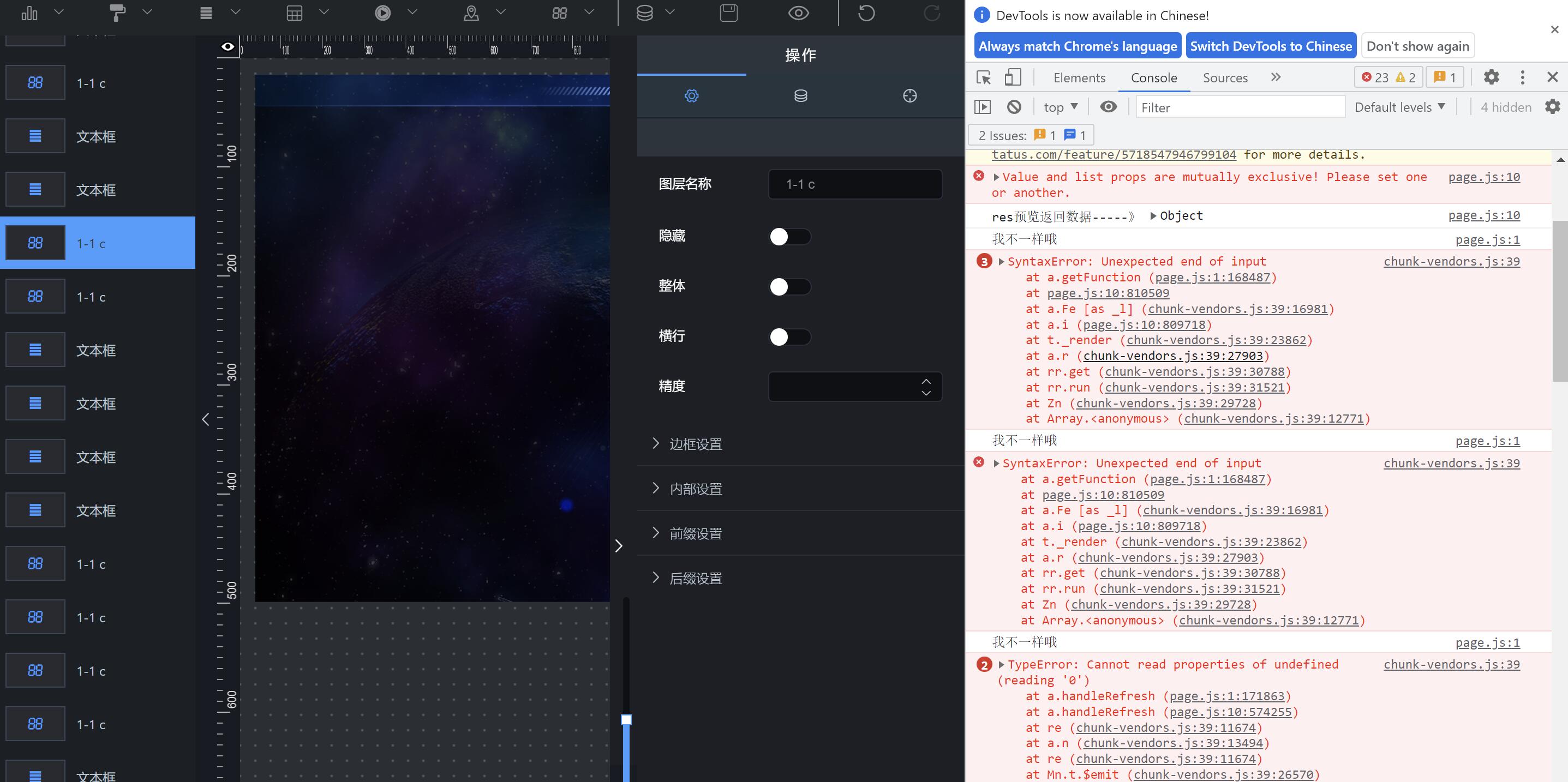Open page.js:1:168487 link in first SyntaxError
This screenshot has width=1568, height=782.
[1212, 278]
